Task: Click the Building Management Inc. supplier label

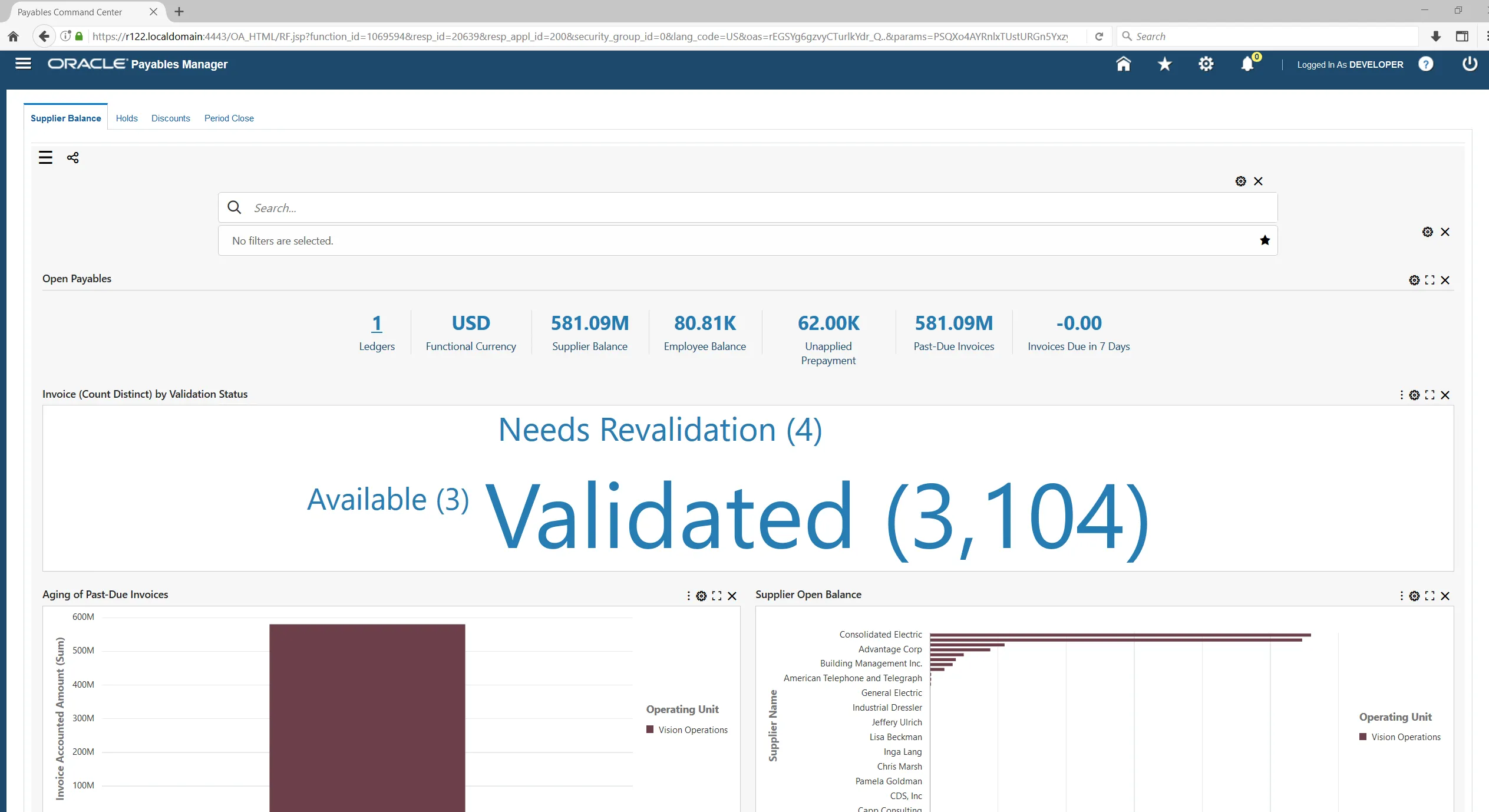Action: point(871,663)
